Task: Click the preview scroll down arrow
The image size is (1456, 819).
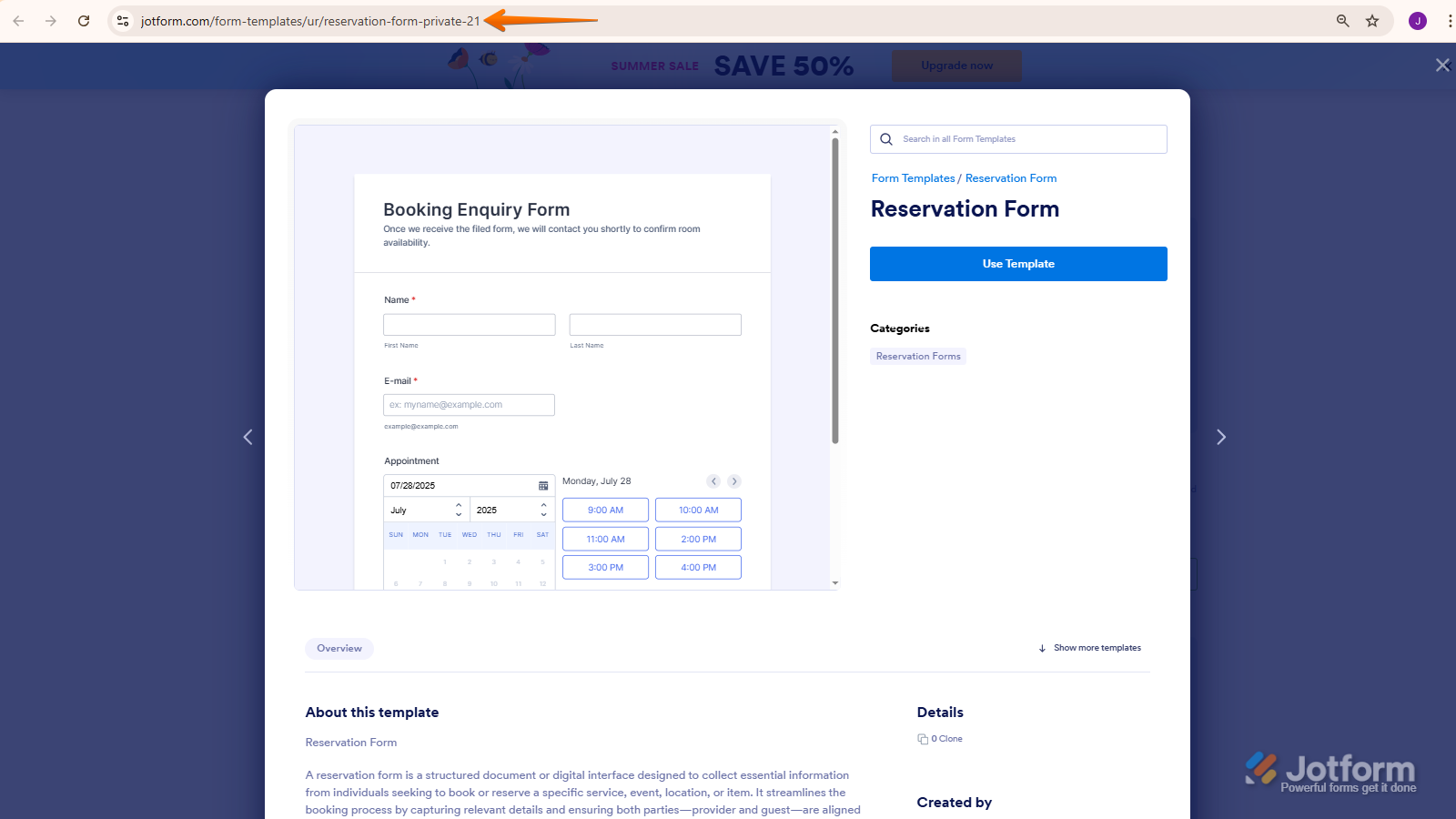Action: [835, 583]
